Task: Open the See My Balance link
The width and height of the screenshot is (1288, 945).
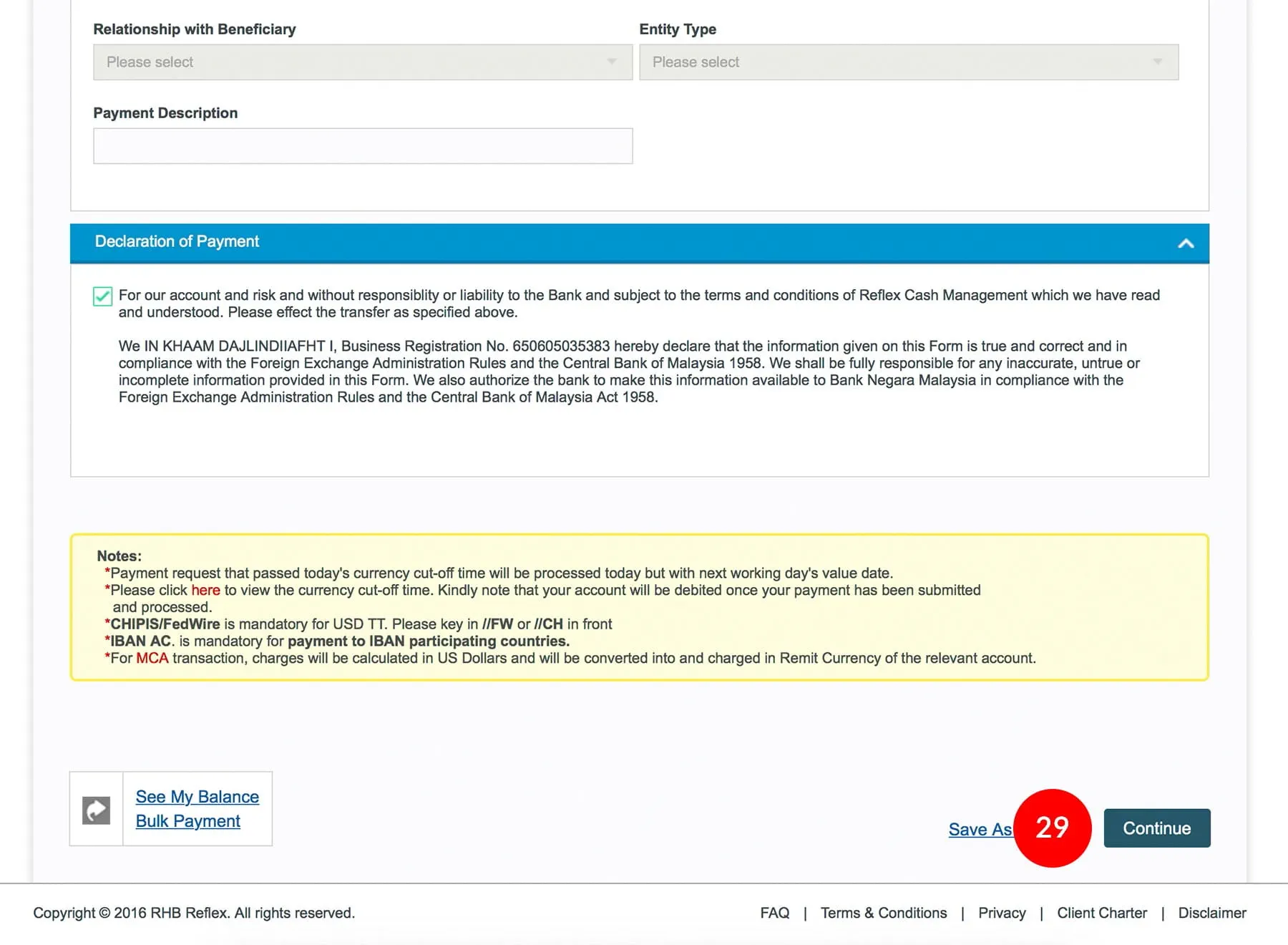Action: (197, 797)
